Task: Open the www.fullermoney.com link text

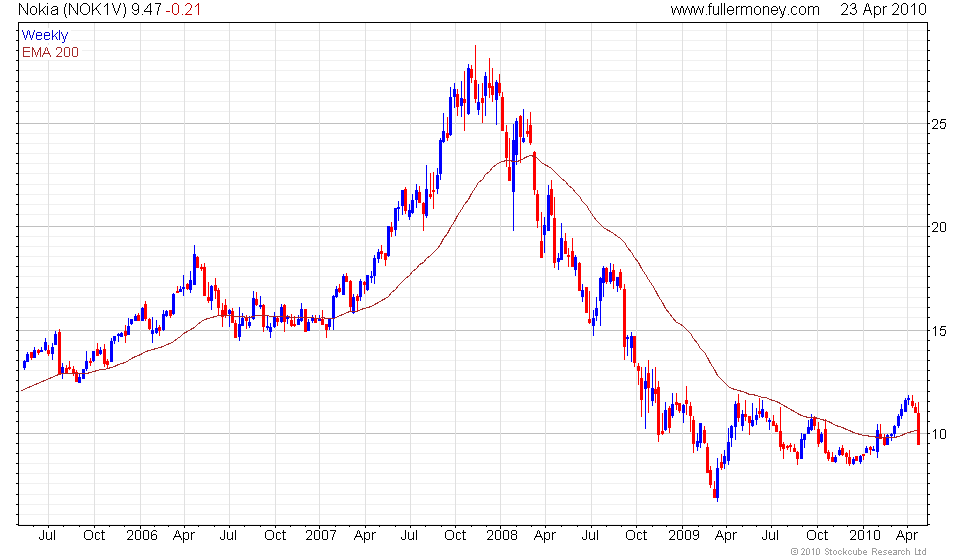Action: [x=745, y=9]
